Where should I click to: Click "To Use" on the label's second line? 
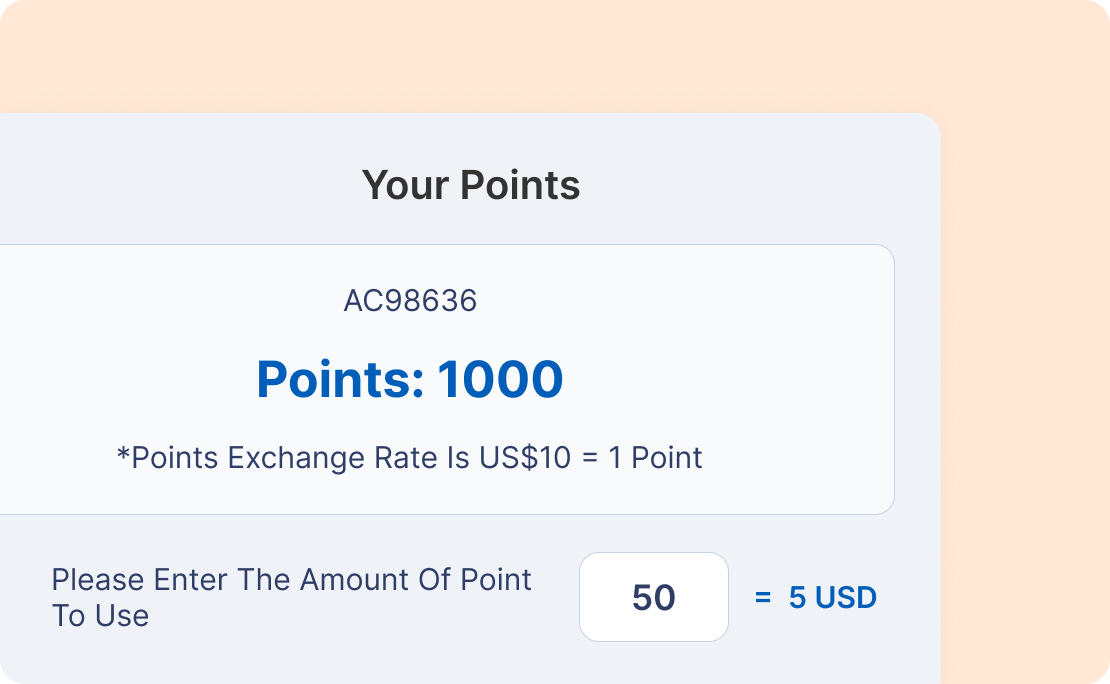(100, 615)
